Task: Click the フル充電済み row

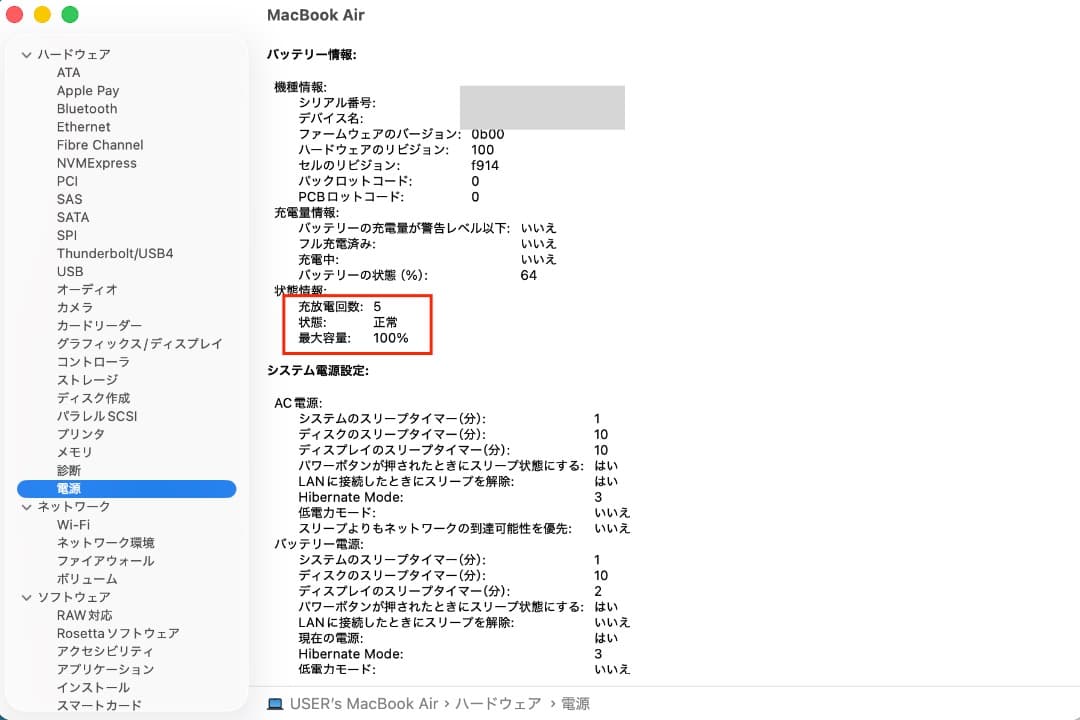Action: click(427, 244)
